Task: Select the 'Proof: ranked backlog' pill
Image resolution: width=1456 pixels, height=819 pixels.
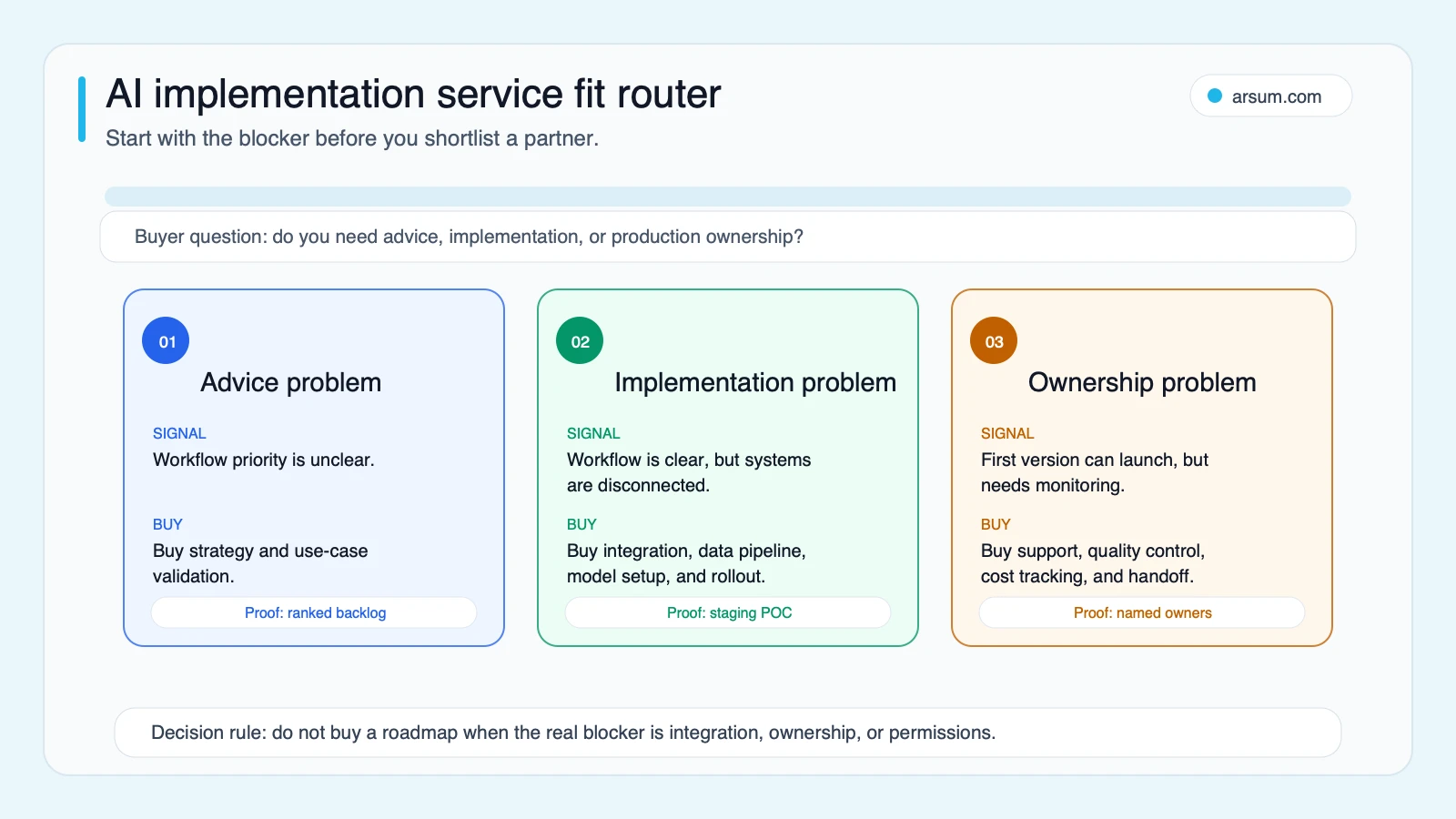Action: pos(314,612)
